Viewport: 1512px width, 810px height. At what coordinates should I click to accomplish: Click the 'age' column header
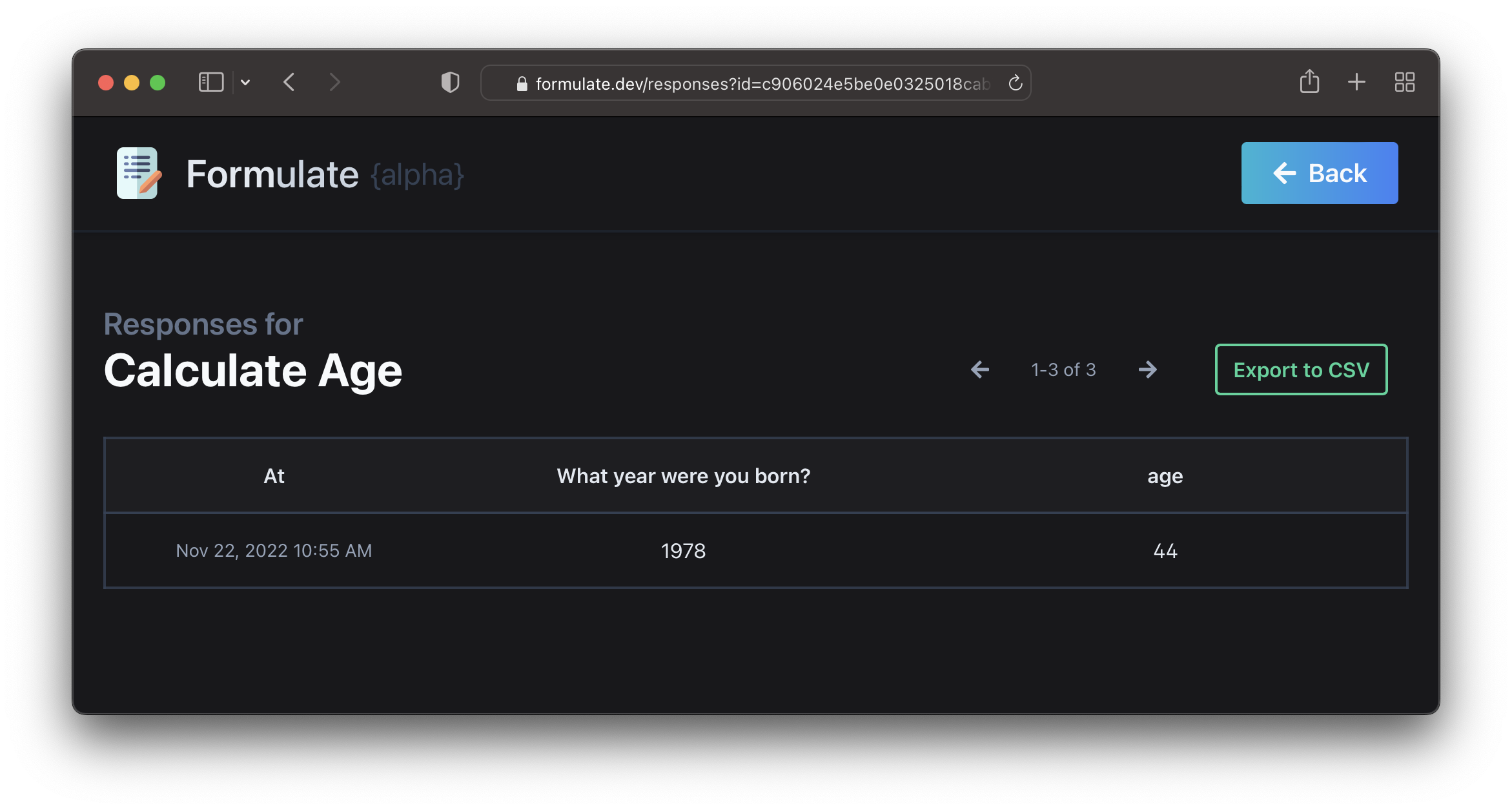click(x=1165, y=476)
